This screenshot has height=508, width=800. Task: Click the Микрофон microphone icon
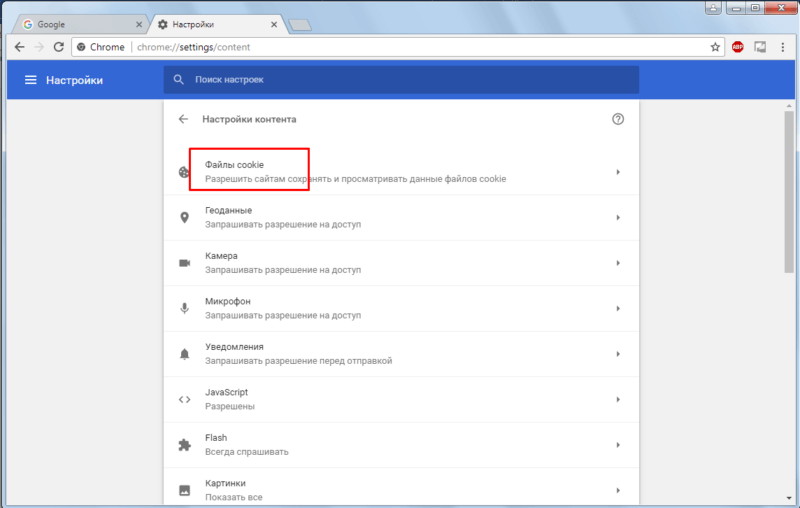(184, 308)
